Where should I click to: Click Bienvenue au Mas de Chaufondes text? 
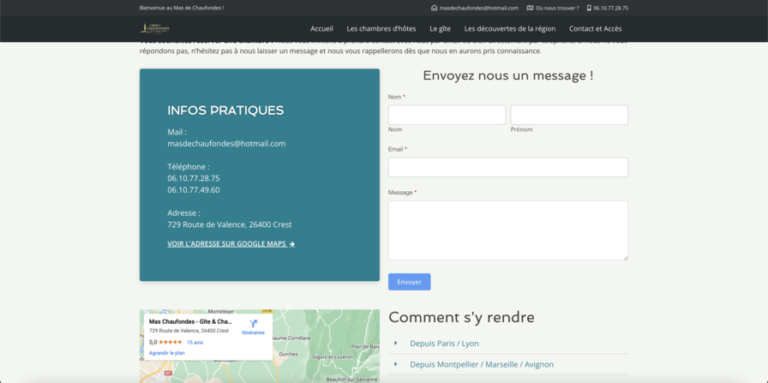[x=182, y=8]
